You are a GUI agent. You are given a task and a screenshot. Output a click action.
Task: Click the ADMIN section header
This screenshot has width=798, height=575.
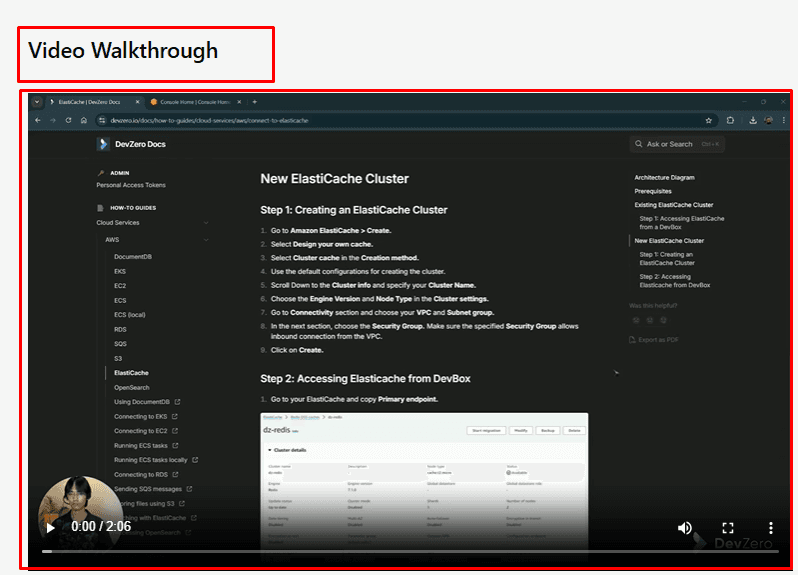click(x=113, y=173)
